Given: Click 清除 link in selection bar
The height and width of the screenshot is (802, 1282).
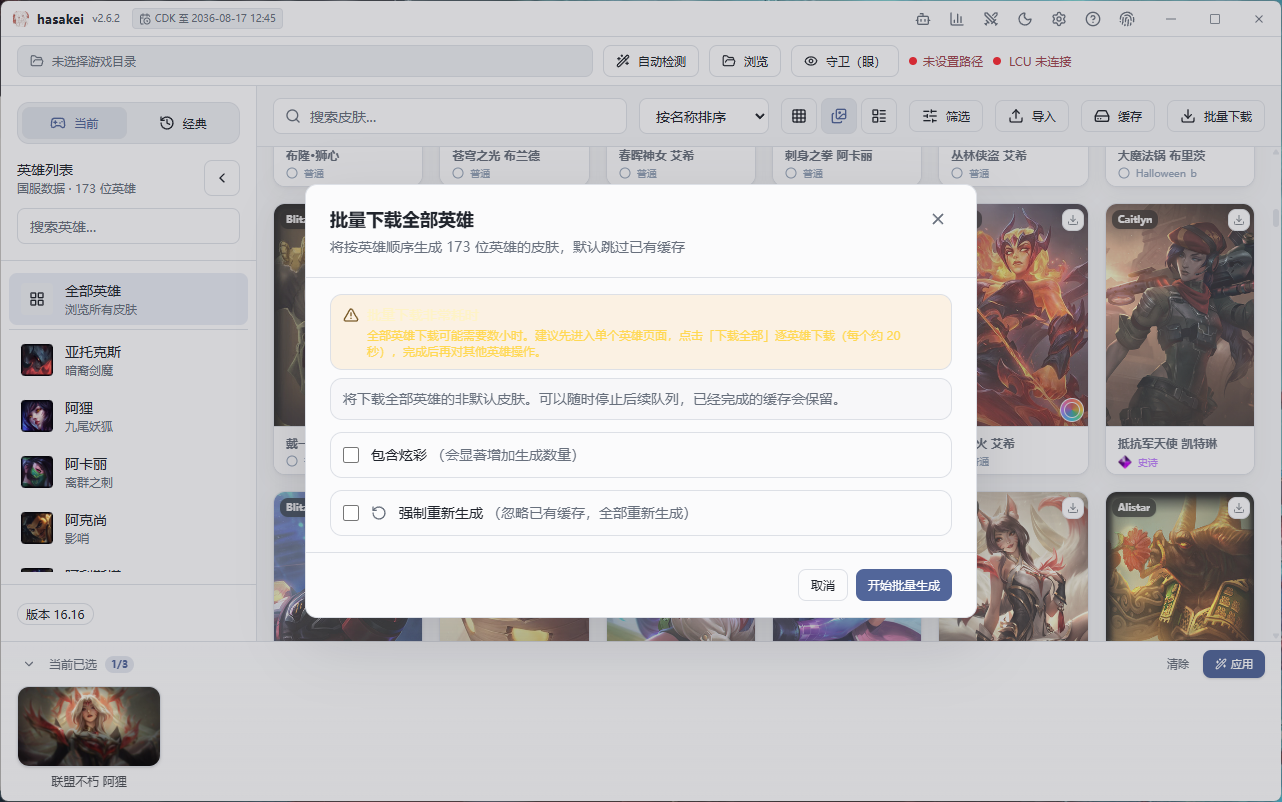Looking at the screenshot, I should coord(1178,664).
